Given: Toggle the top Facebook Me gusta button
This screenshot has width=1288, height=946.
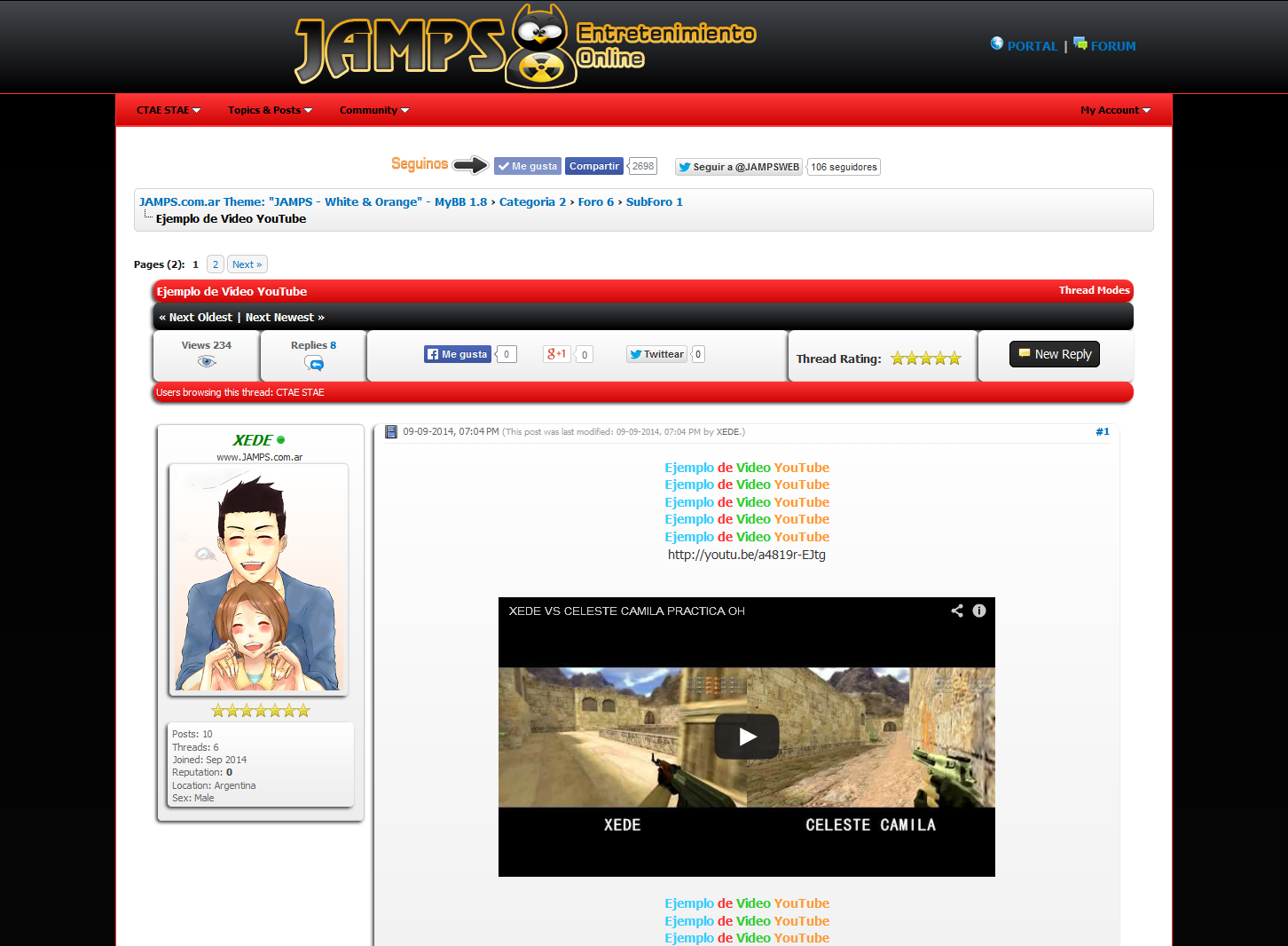Looking at the screenshot, I should click(528, 166).
